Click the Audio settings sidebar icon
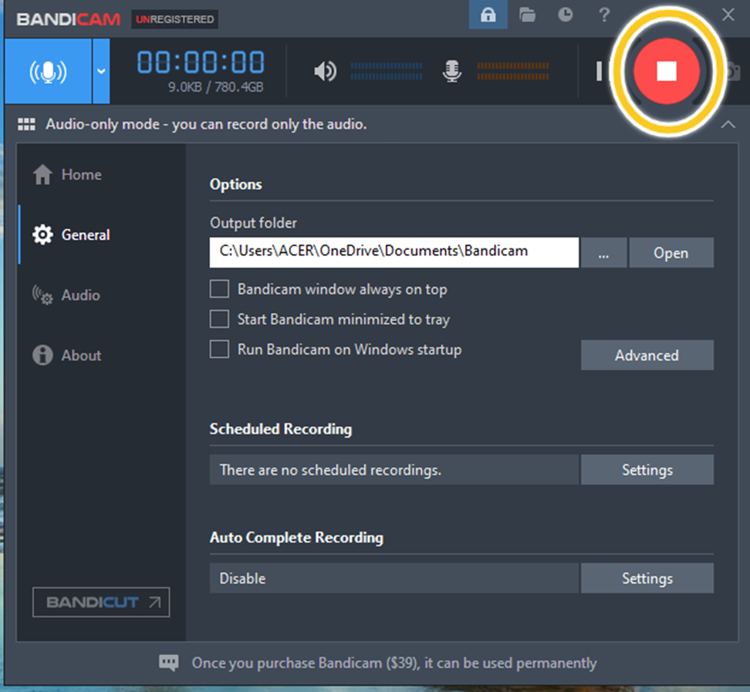This screenshot has height=692, width=750. [43, 295]
